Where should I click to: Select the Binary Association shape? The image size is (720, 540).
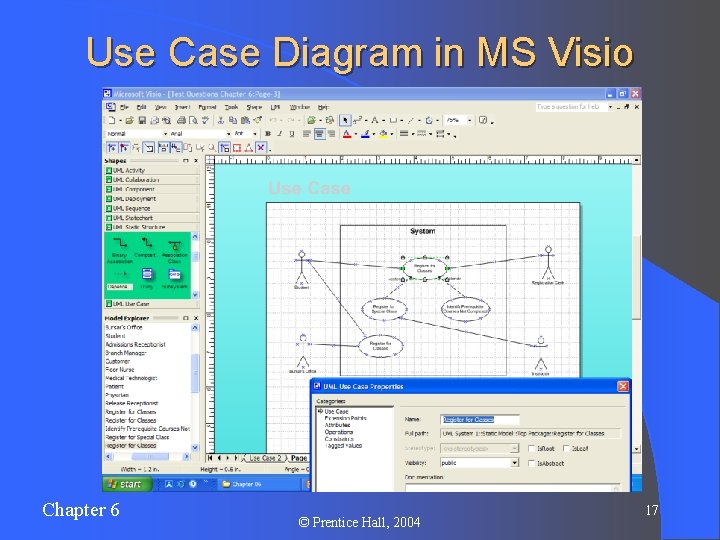(120, 250)
